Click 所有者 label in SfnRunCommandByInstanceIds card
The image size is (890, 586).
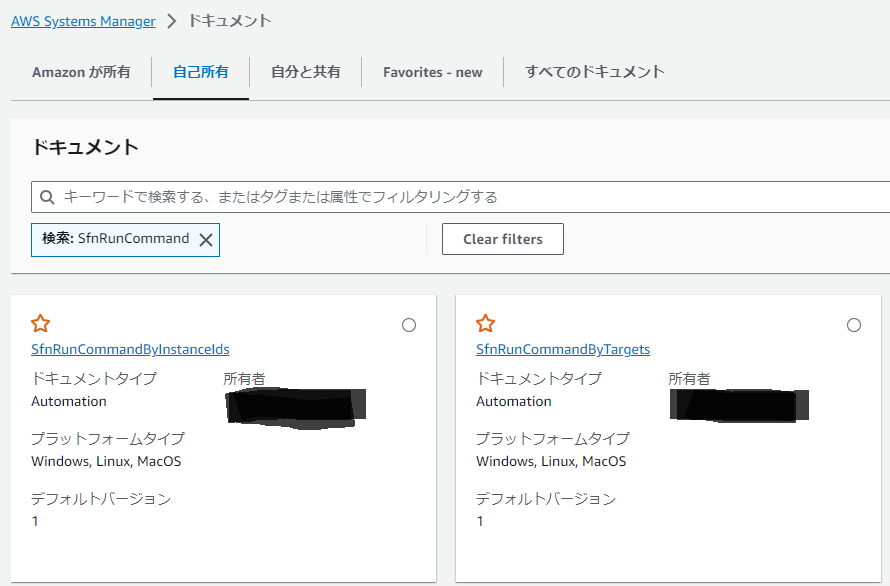click(244, 379)
